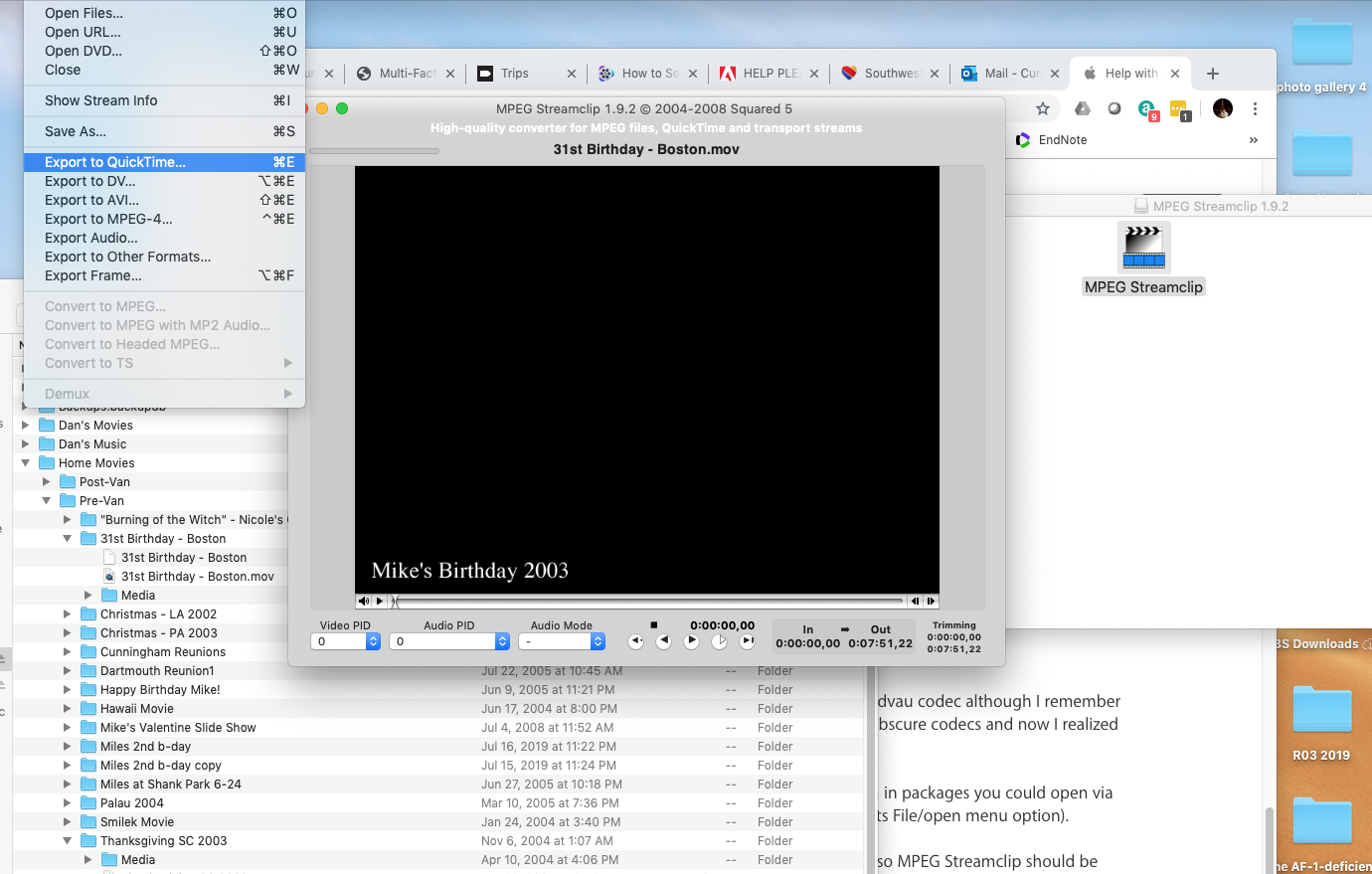The width and height of the screenshot is (1372, 874).
Task: Play the movie in reverse
Action: [x=663, y=641]
